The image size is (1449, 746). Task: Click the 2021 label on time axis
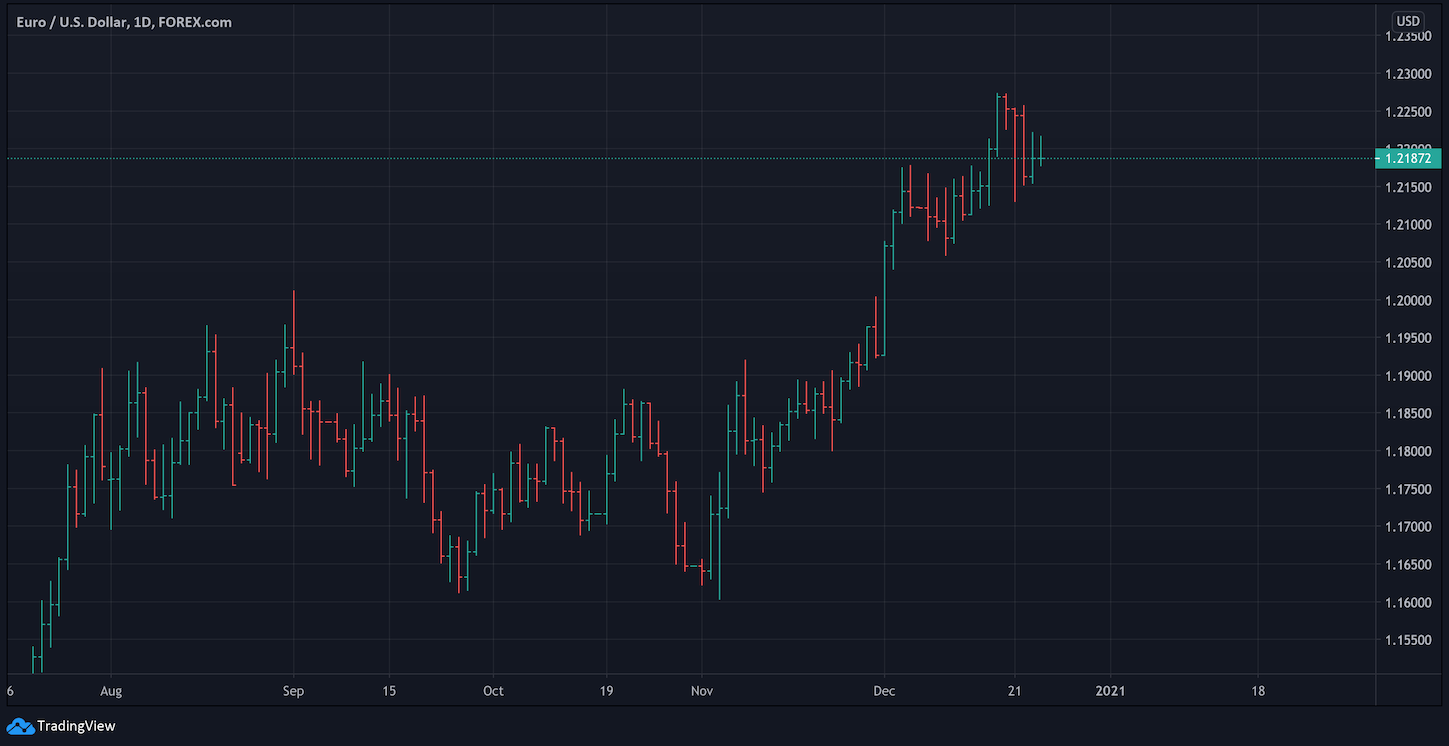(x=1110, y=691)
